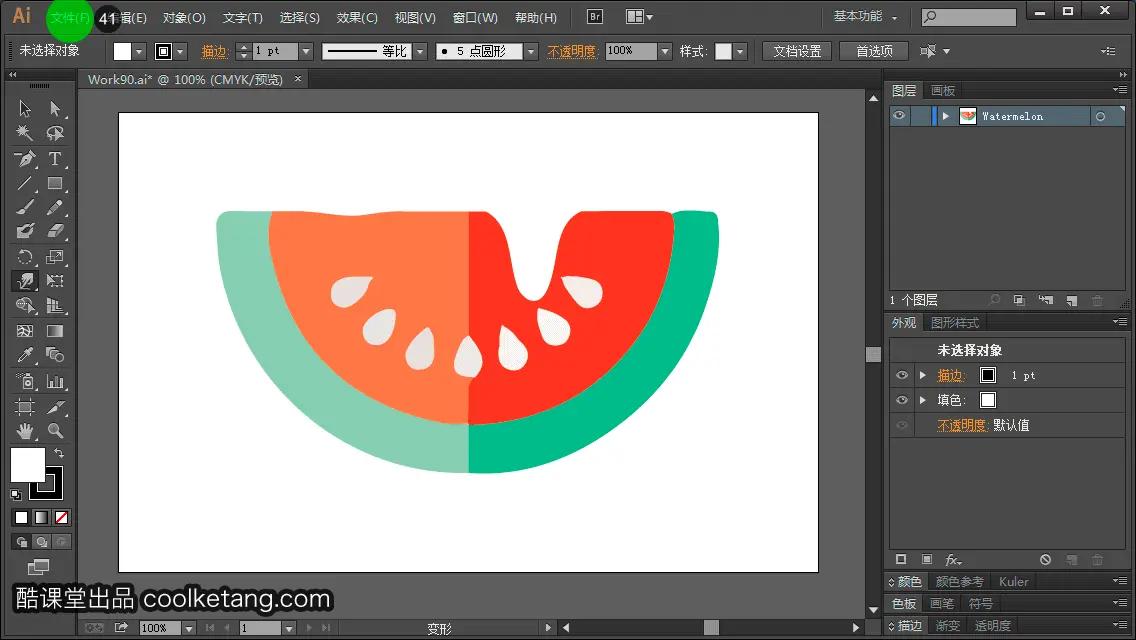Select the Eraser tool
This screenshot has height=640, width=1136.
pos(55,231)
